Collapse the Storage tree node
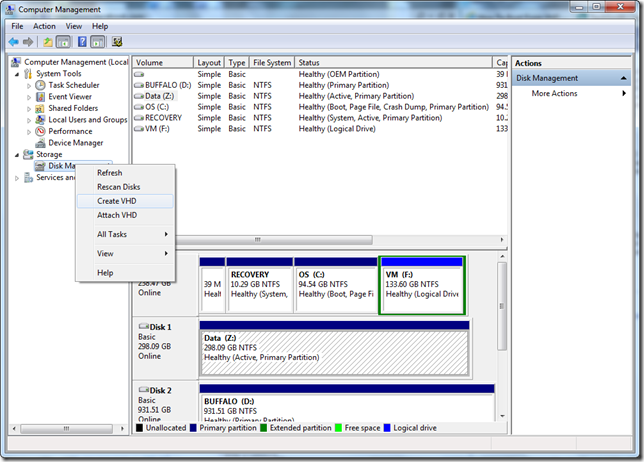The width and height of the screenshot is (644, 462). 17,155
